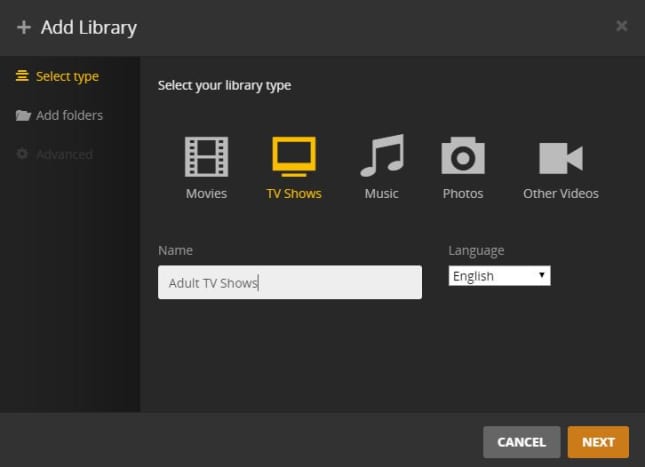Click the Other Videos label text

click(561, 193)
